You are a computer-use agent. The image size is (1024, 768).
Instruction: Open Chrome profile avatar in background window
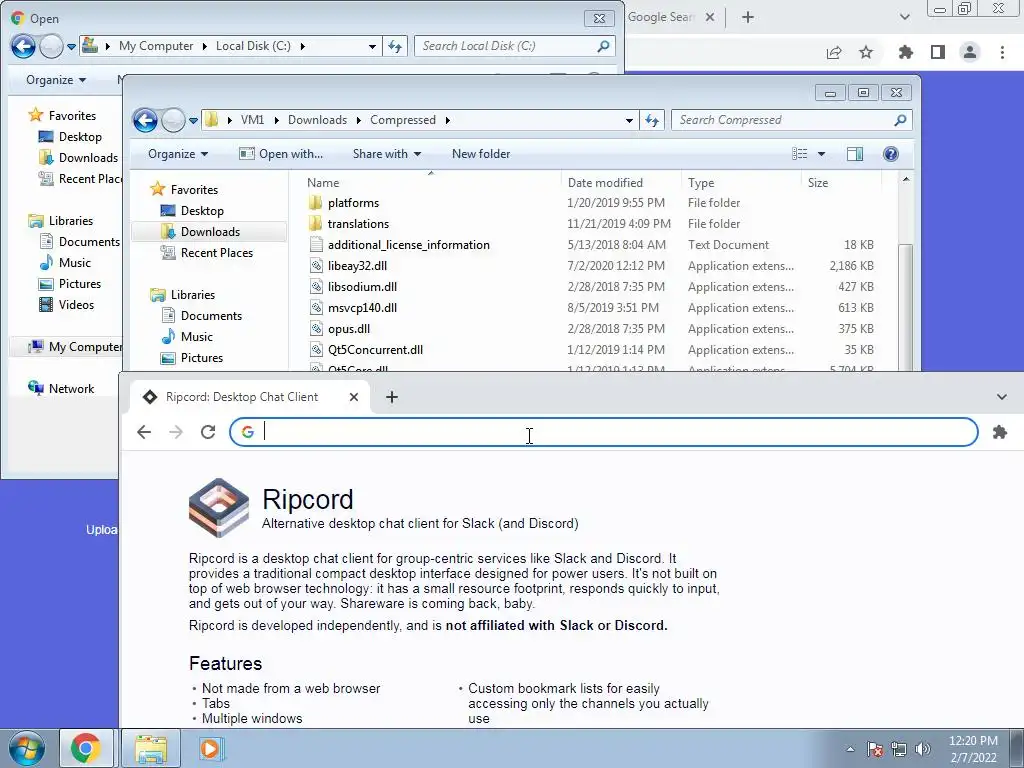coord(970,52)
